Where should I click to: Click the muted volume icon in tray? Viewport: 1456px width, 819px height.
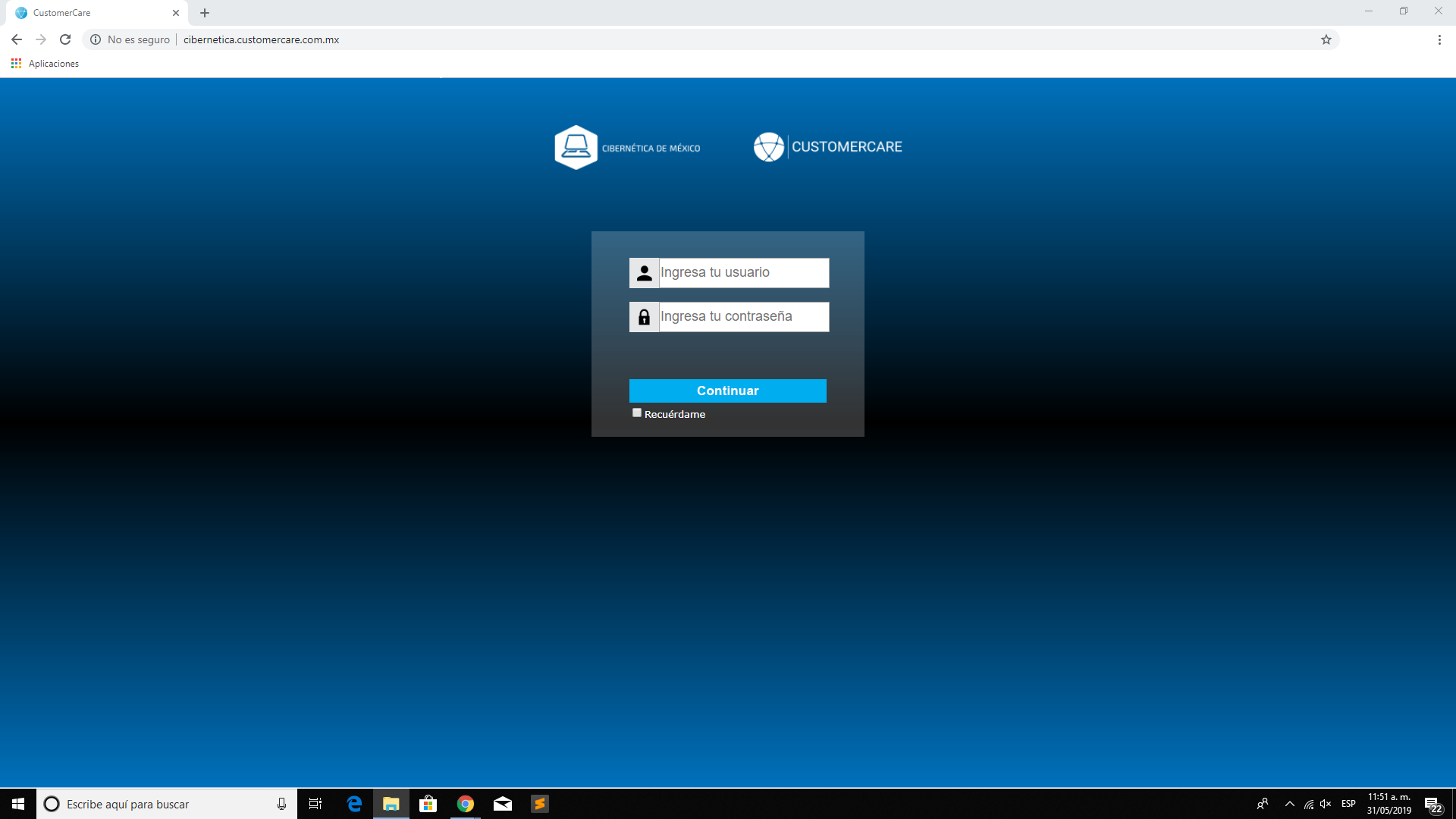pos(1326,804)
